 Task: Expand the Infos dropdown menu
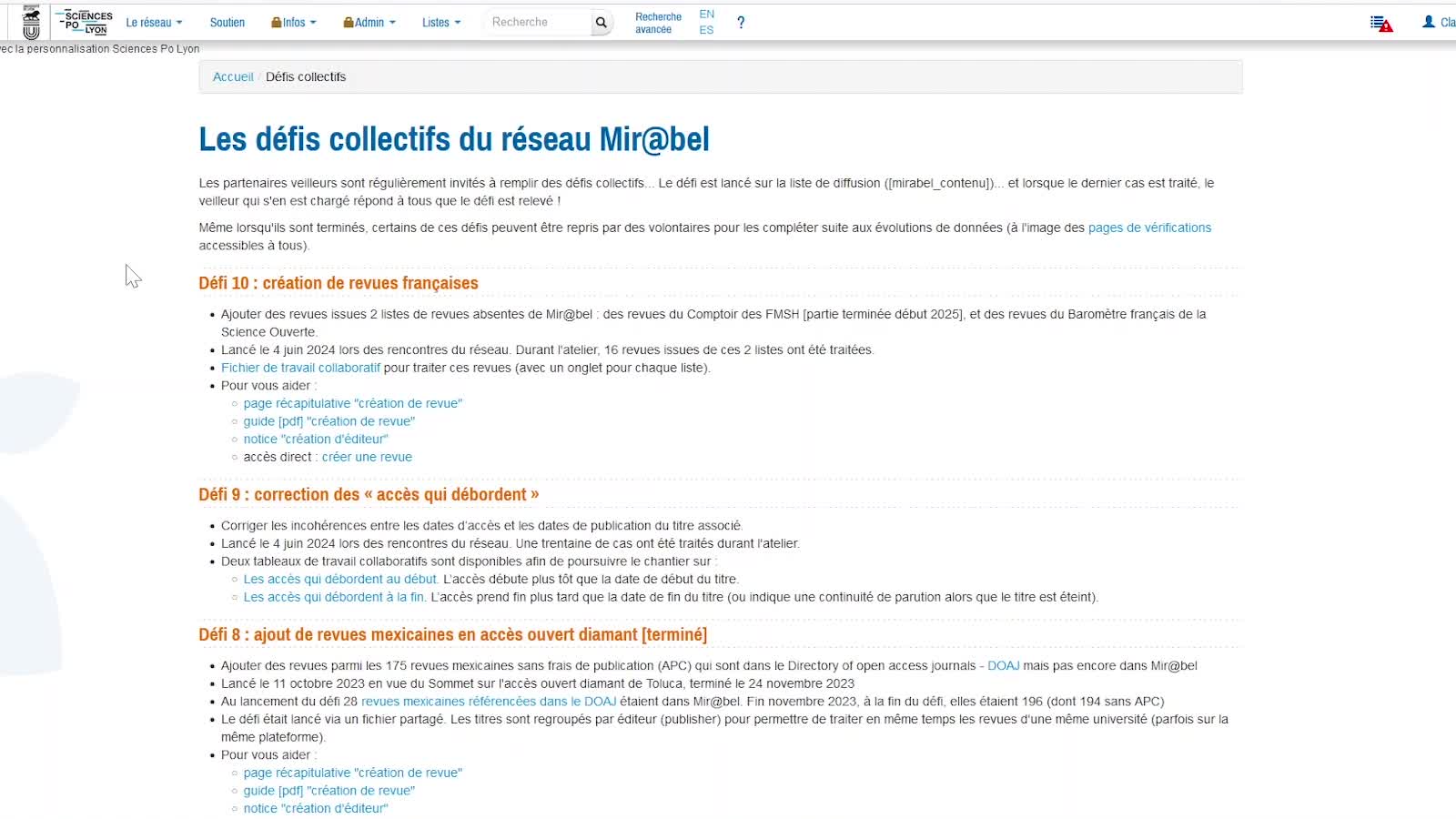click(x=294, y=23)
